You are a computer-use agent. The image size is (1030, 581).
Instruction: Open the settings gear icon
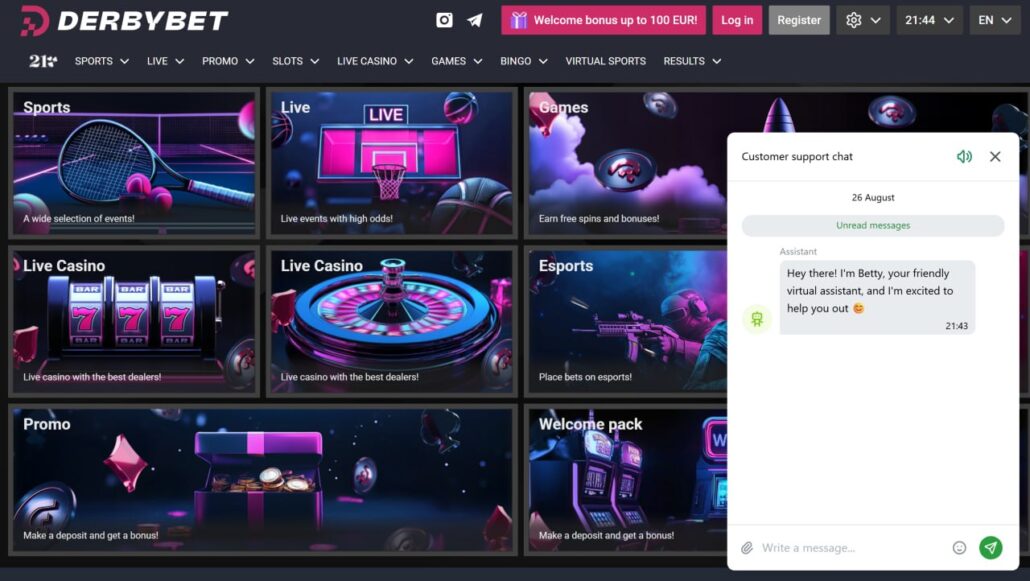pyautogui.click(x=854, y=20)
